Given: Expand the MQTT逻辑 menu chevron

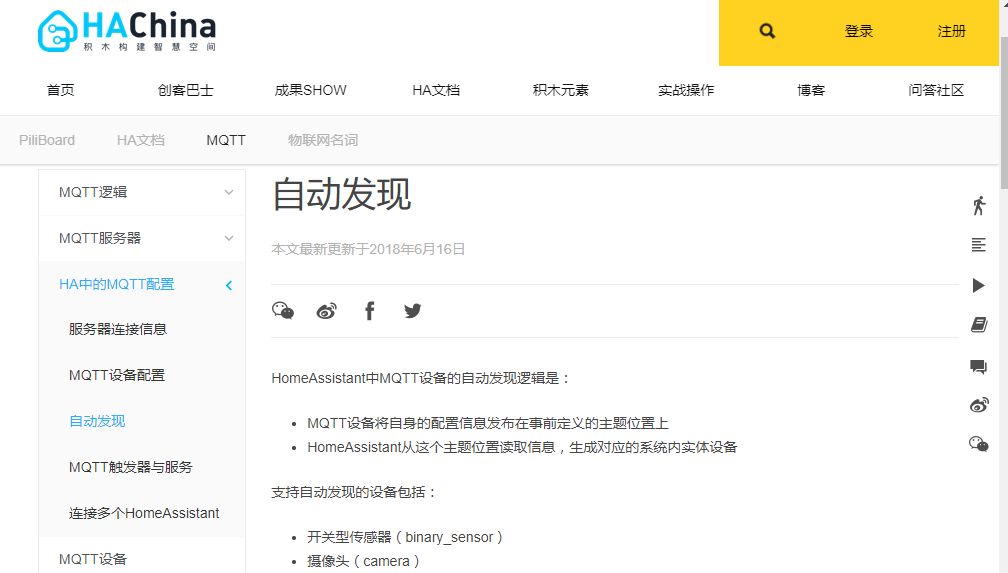Looking at the screenshot, I should tap(229, 192).
